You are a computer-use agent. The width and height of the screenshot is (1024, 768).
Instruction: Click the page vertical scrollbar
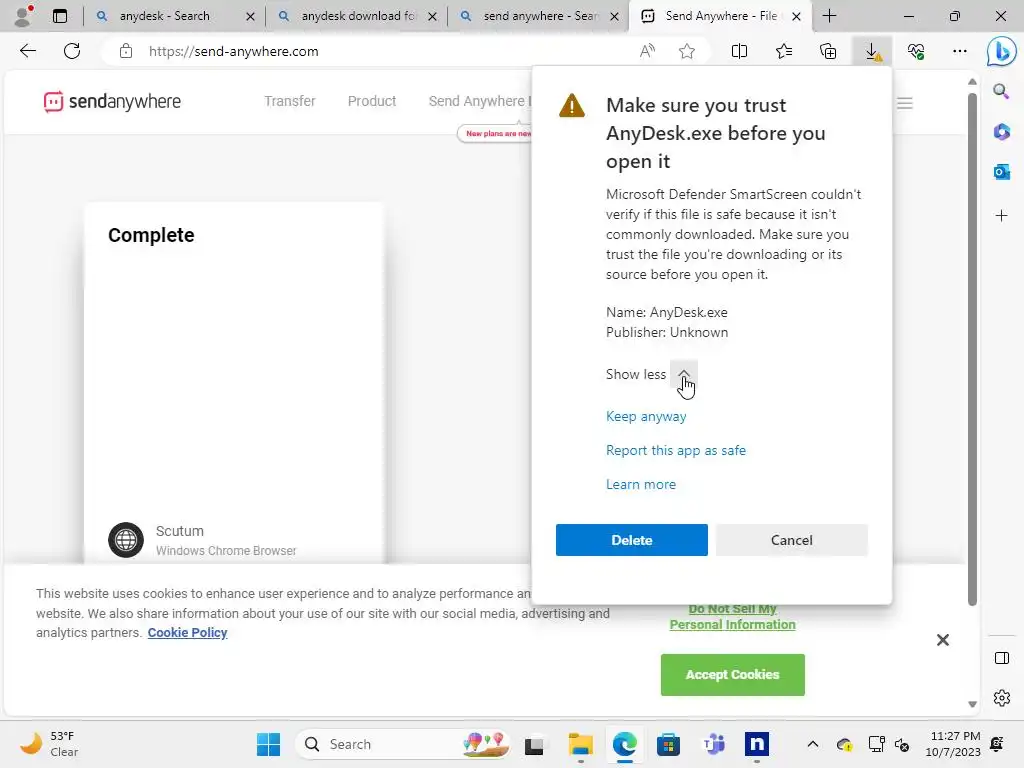pyautogui.click(x=972, y=349)
